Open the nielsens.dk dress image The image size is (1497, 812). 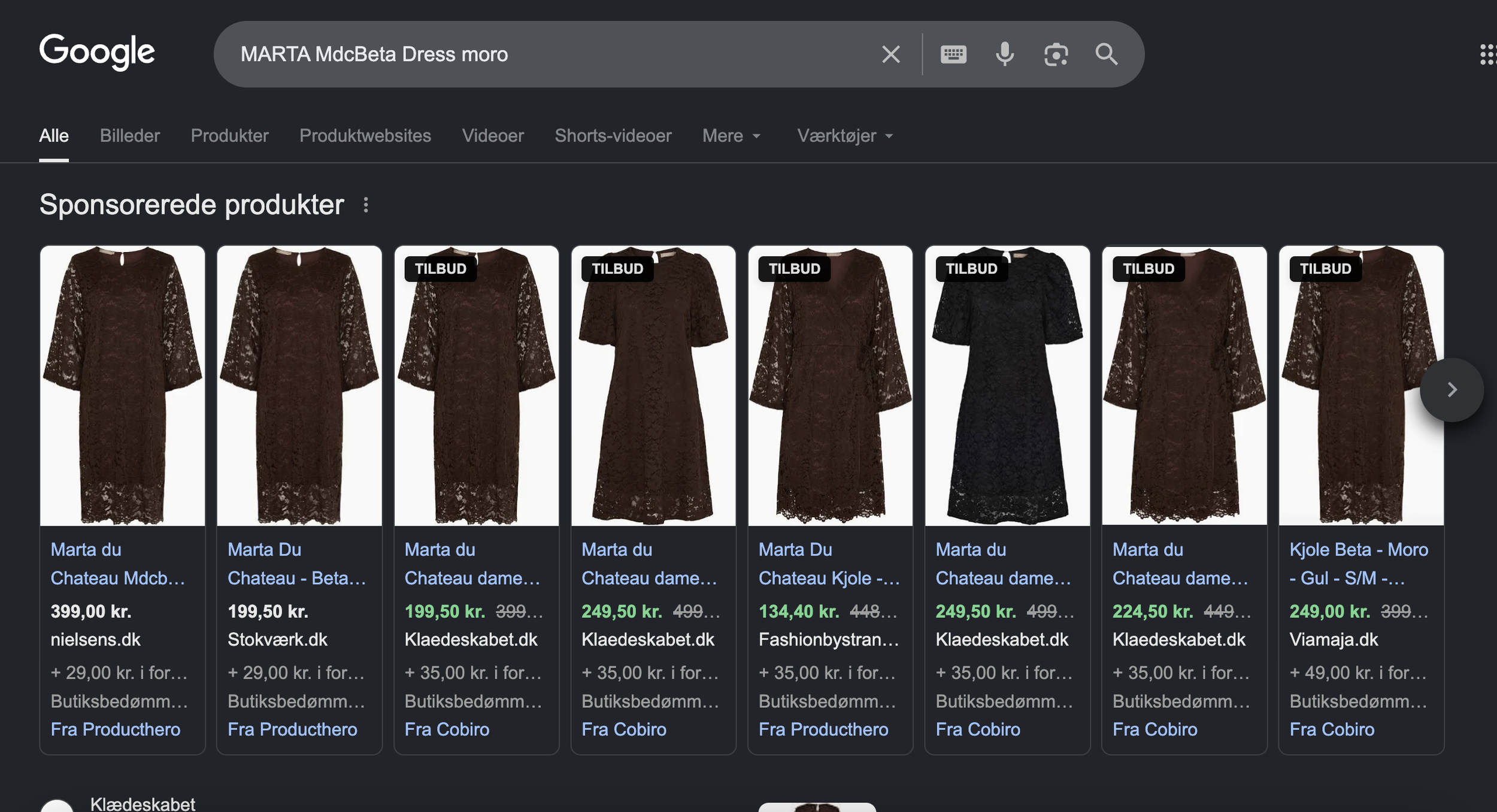[123, 386]
